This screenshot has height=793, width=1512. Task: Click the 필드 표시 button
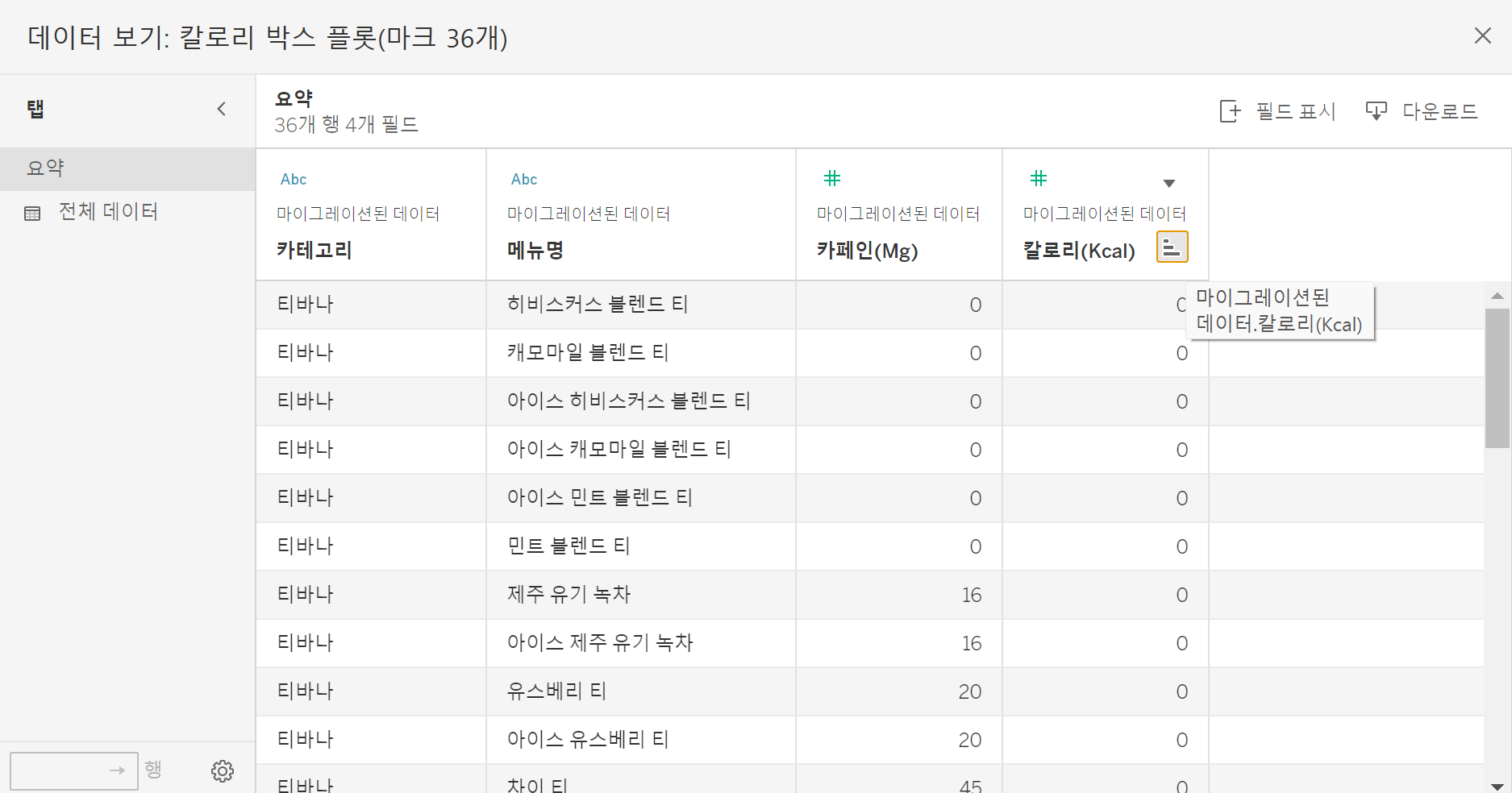click(1277, 111)
